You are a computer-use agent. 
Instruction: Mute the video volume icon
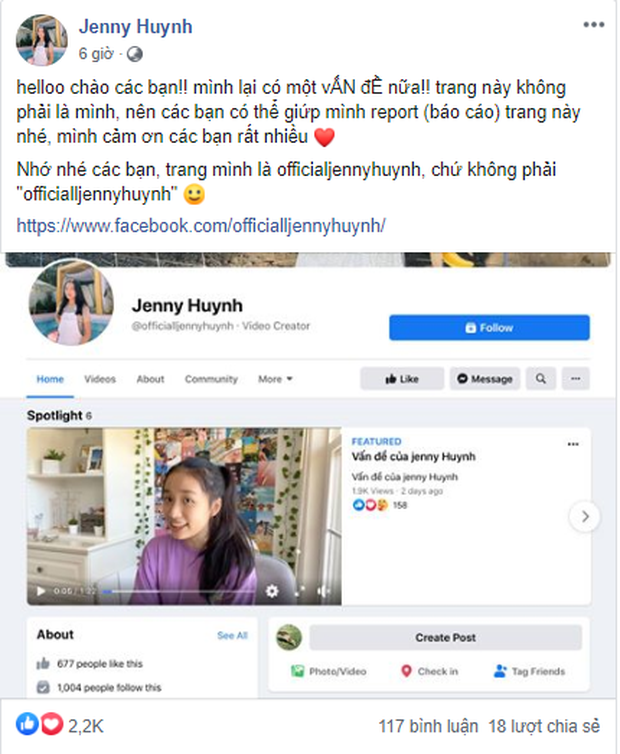pyautogui.click(x=324, y=591)
